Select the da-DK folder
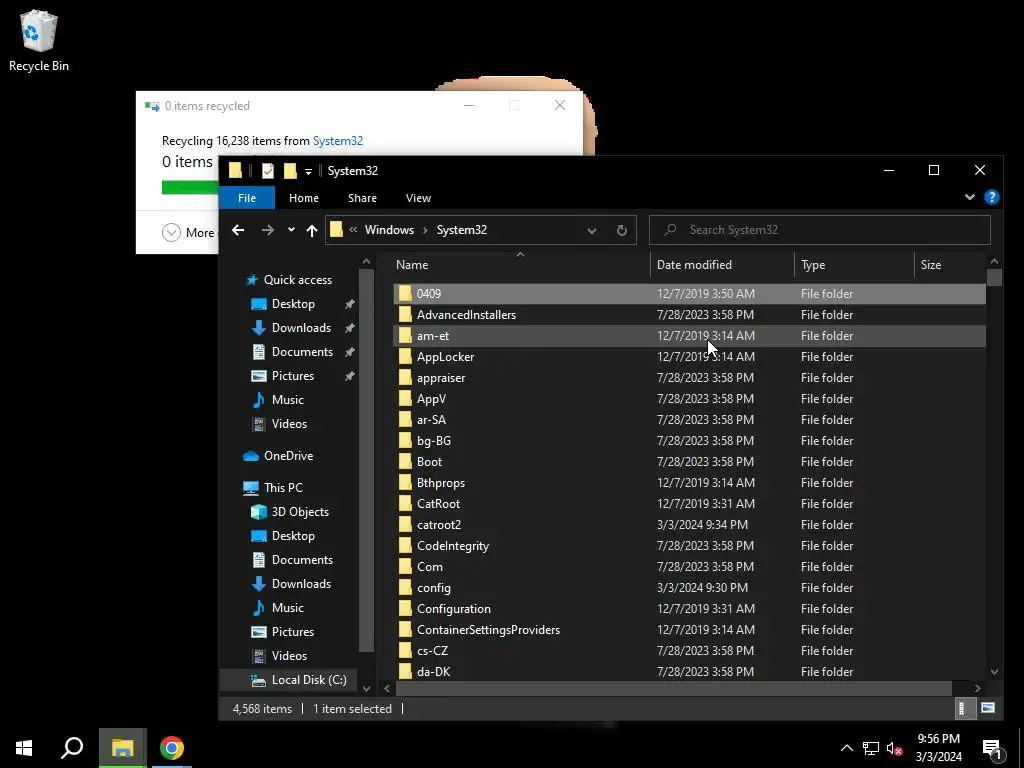The width and height of the screenshot is (1024, 768). point(689,671)
